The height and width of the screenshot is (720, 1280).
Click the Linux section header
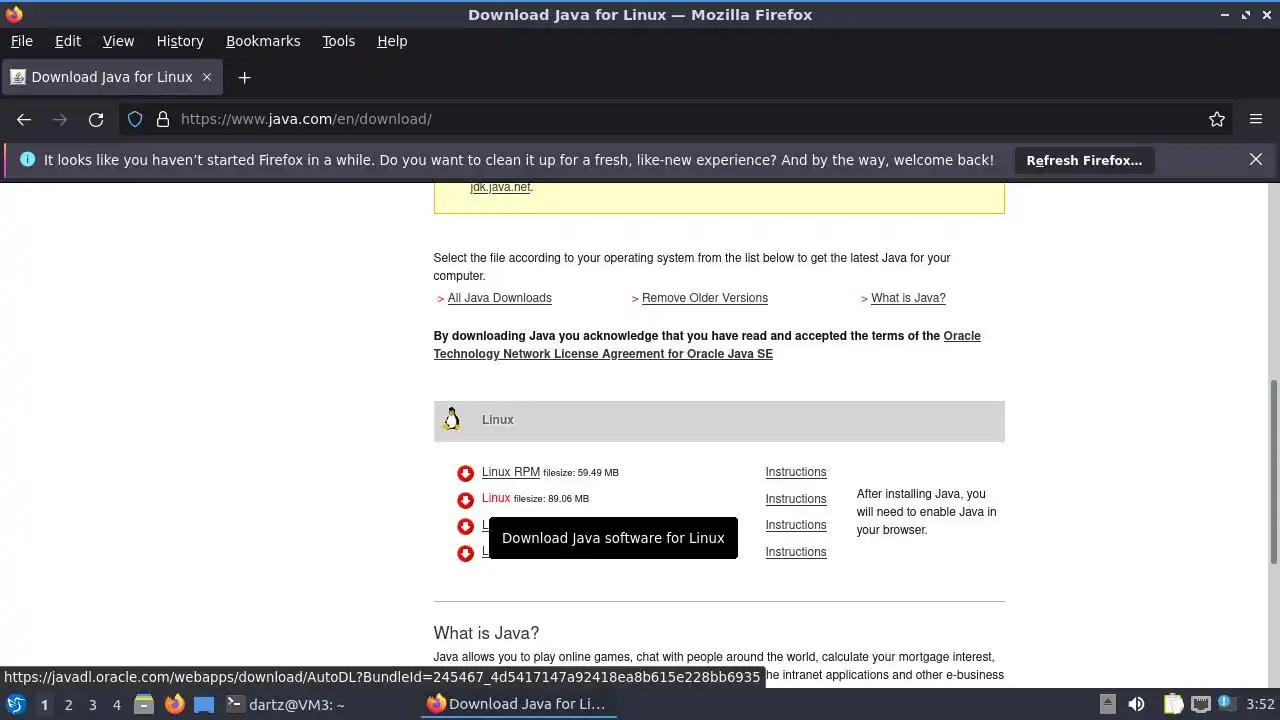tap(719, 421)
